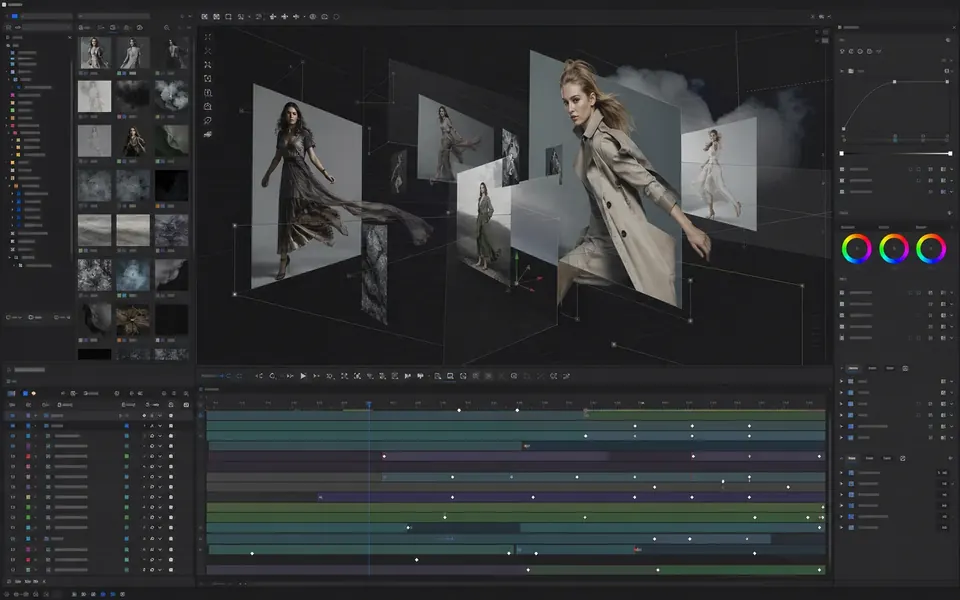Open dropdown arrow on first row below curve

951,170
